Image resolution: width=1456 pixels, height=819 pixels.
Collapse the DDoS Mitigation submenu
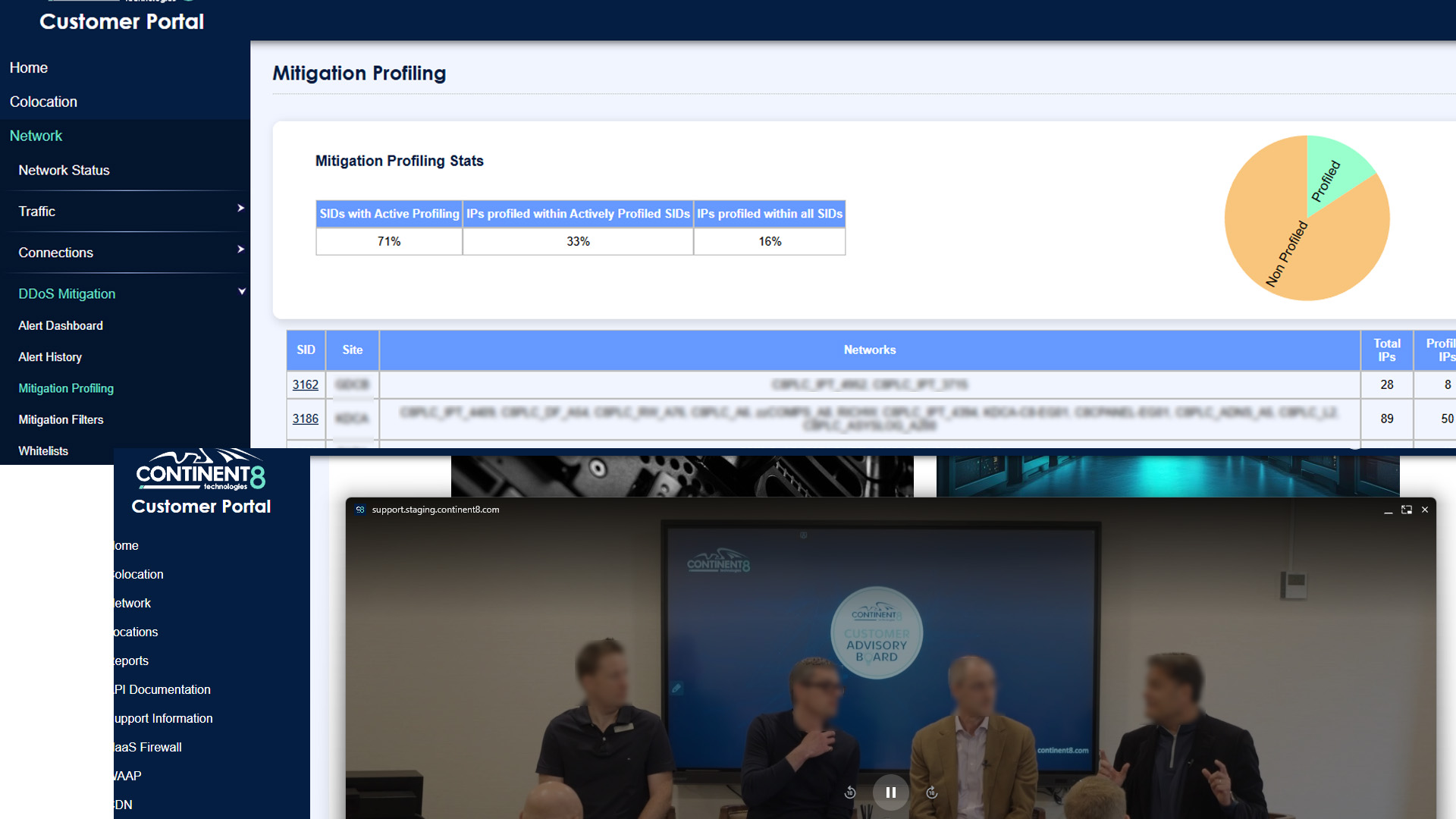242,292
